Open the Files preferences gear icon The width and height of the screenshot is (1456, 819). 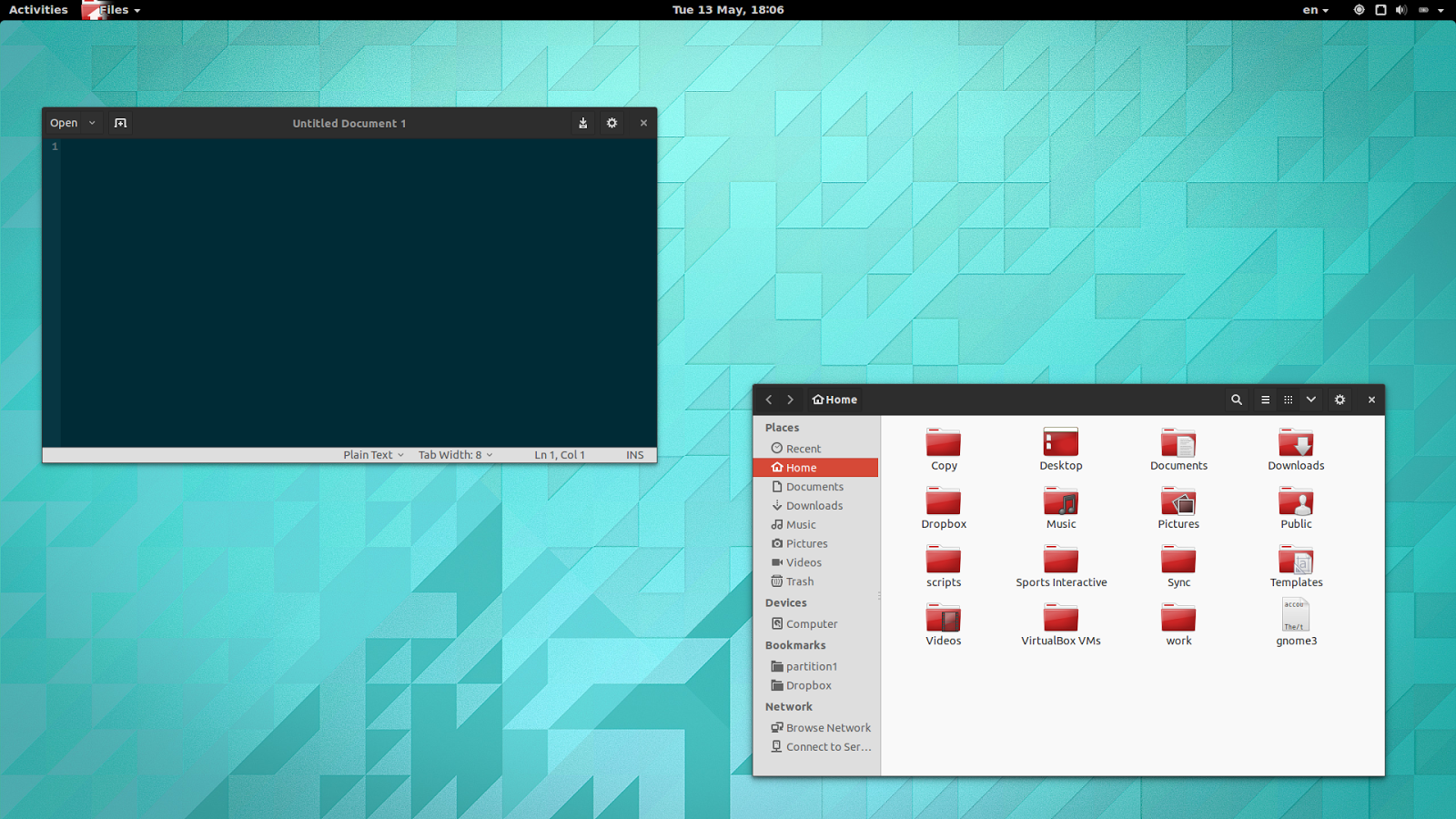click(x=1340, y=399)
